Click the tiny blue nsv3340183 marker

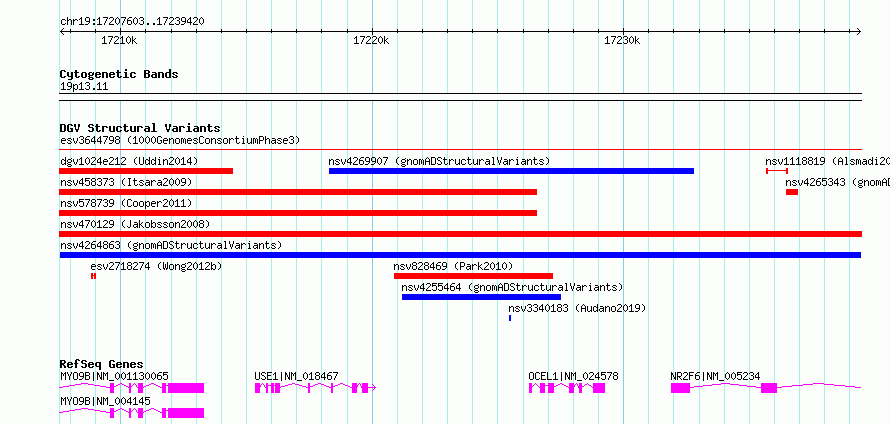510,318
